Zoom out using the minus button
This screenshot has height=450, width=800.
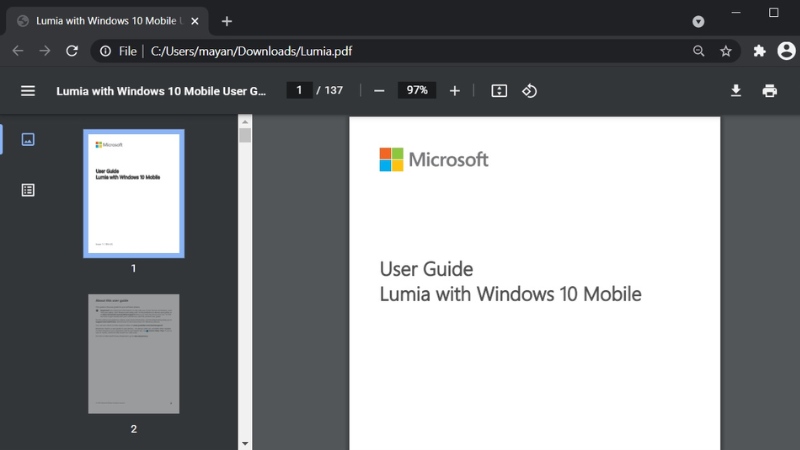[x=379, y=91]
